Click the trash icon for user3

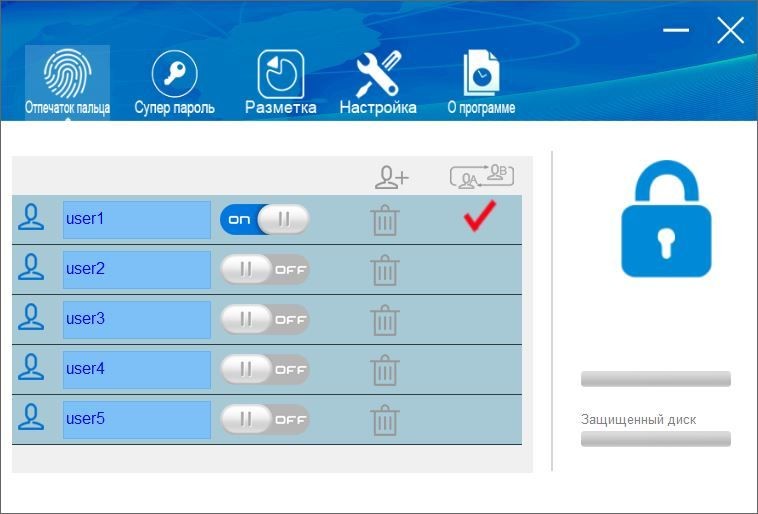[x=385, y=320]
